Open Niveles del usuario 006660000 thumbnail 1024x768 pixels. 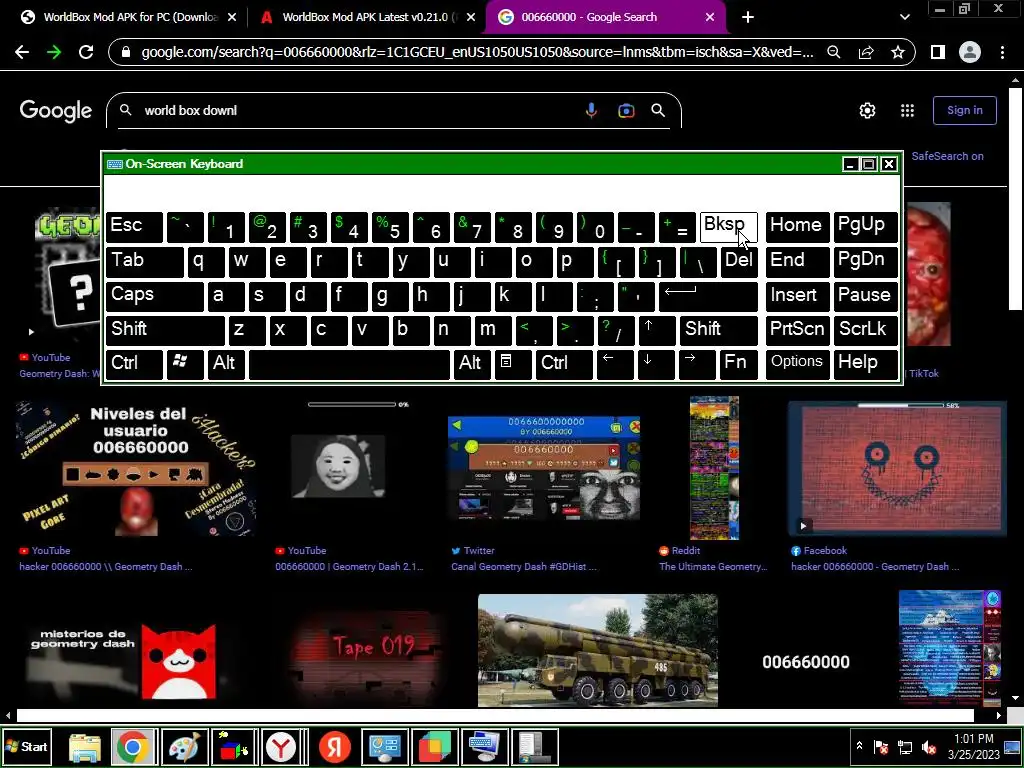point(136,468)
